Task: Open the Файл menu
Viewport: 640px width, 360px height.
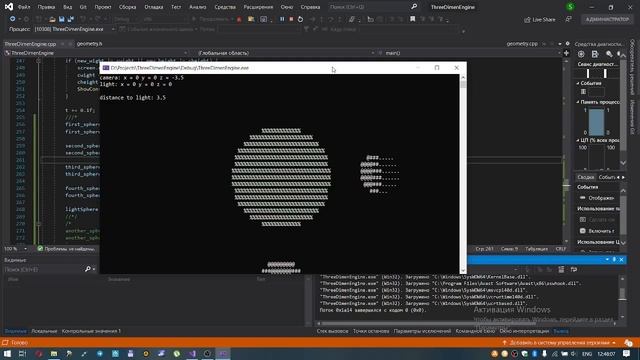Action: pos(24,7)
